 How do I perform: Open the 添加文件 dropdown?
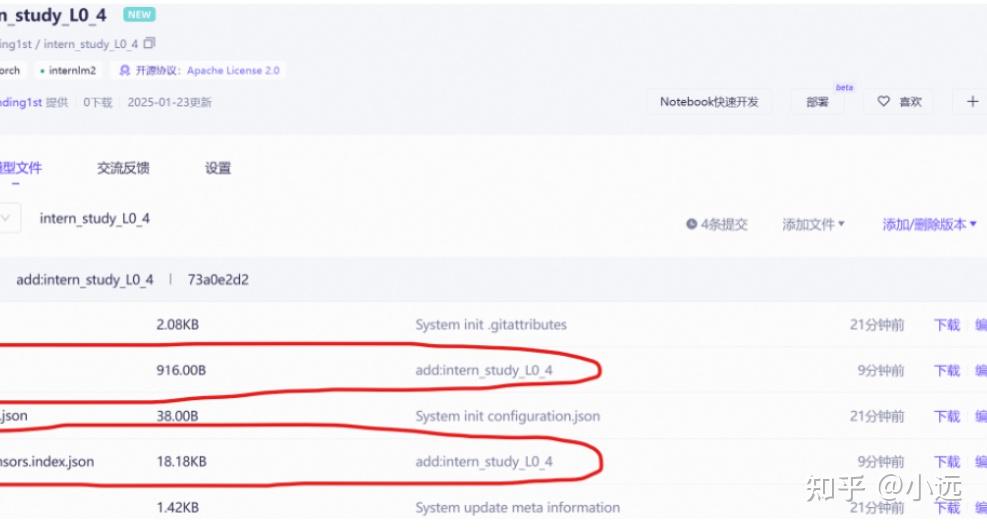813,225
